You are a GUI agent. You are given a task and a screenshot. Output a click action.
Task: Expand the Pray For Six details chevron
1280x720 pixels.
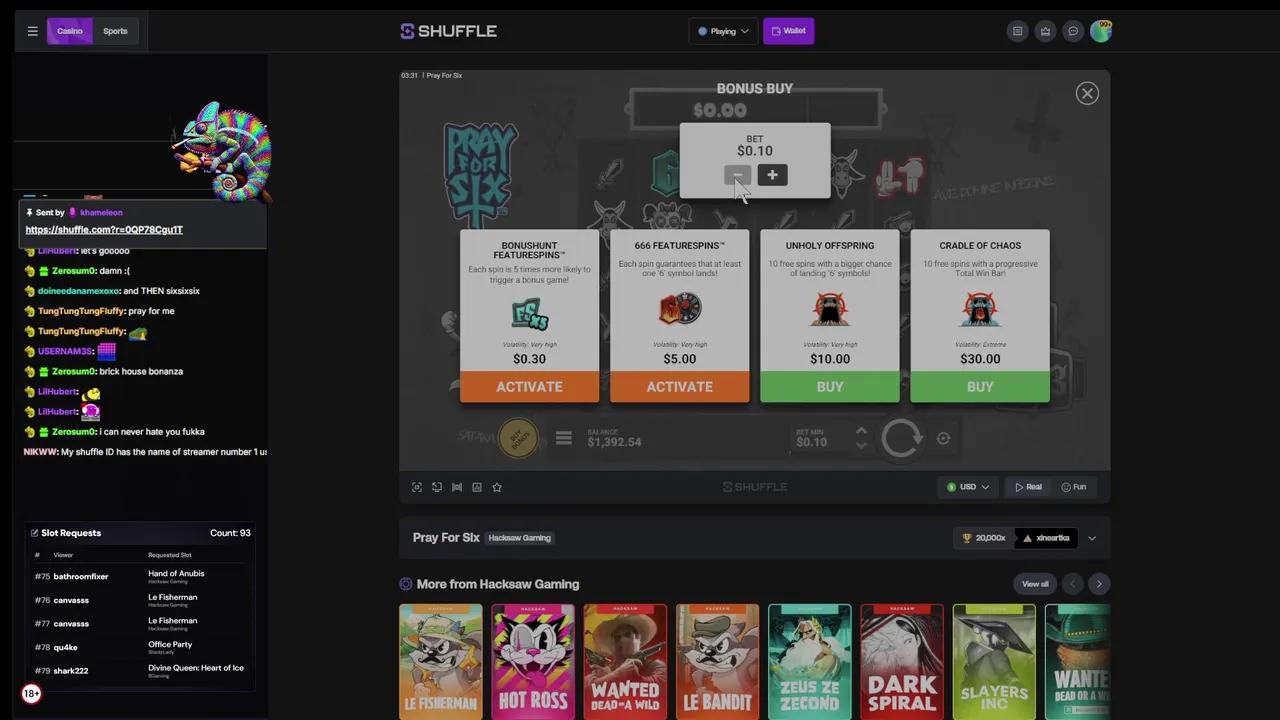1092,538
